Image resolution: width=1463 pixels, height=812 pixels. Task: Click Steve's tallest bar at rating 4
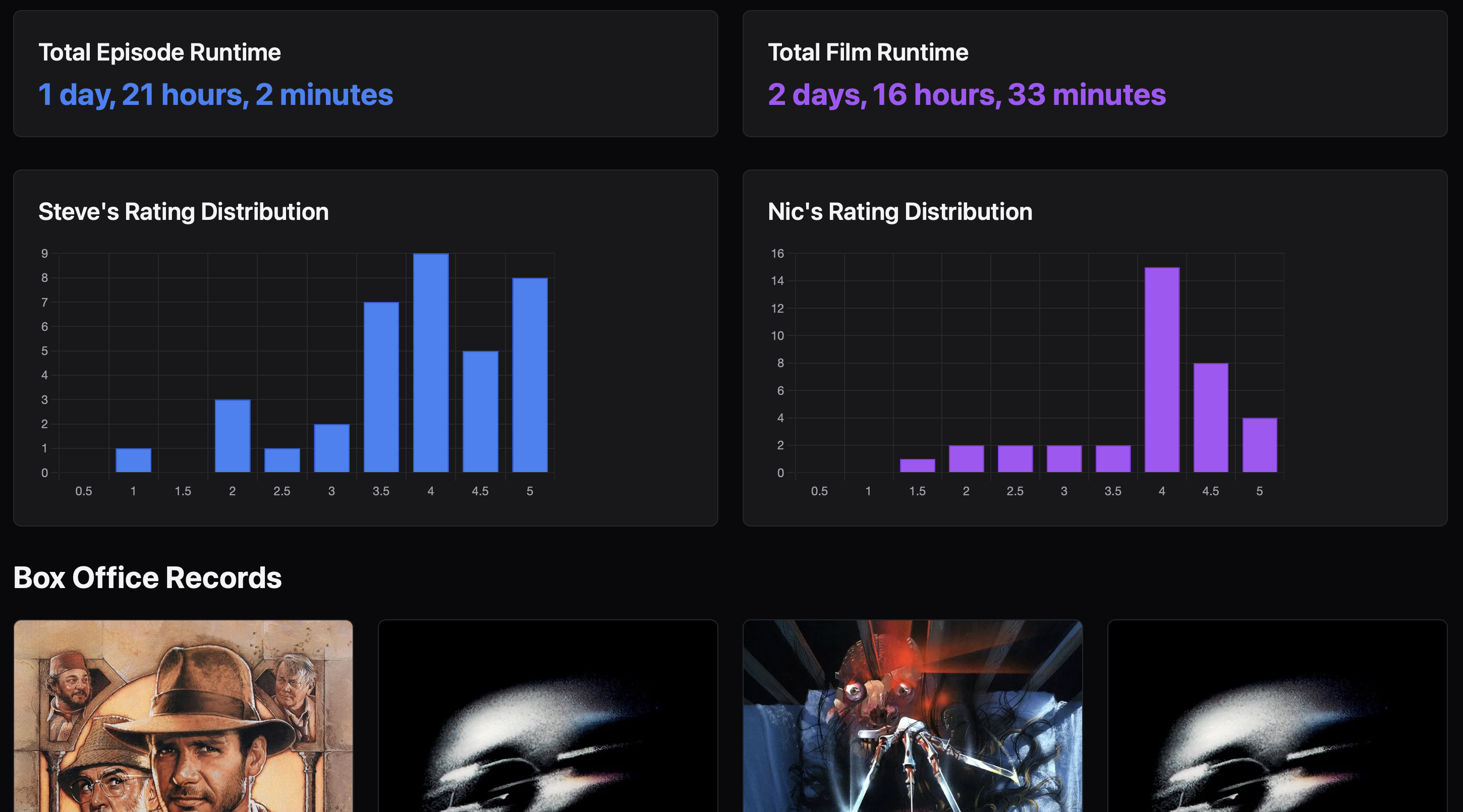click(430, 364)
